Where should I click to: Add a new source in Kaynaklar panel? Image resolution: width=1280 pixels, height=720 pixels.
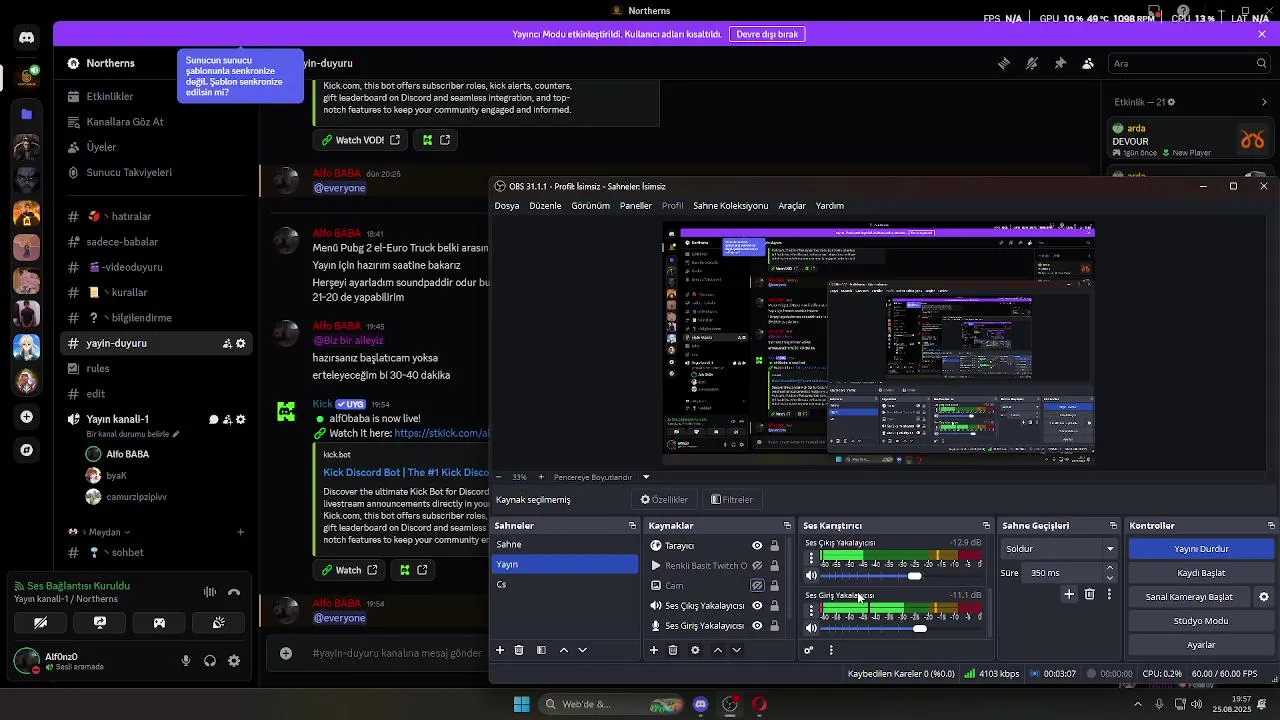coord(654,650)
